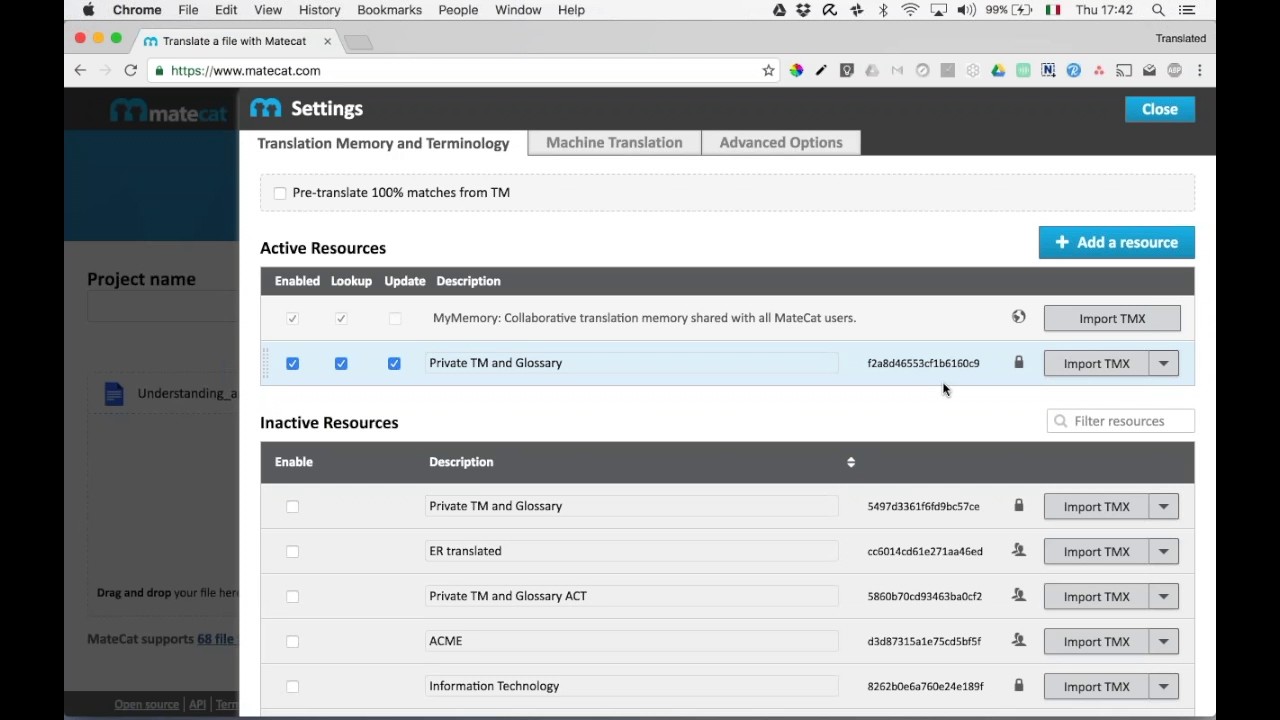
Task: Open Spotlight search in menu bar
Action: pyautogui.click(x=1158, y=10)
